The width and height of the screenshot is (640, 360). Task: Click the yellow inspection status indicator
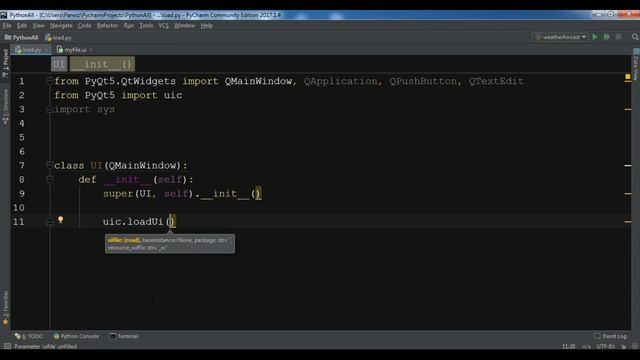point(627,76)
